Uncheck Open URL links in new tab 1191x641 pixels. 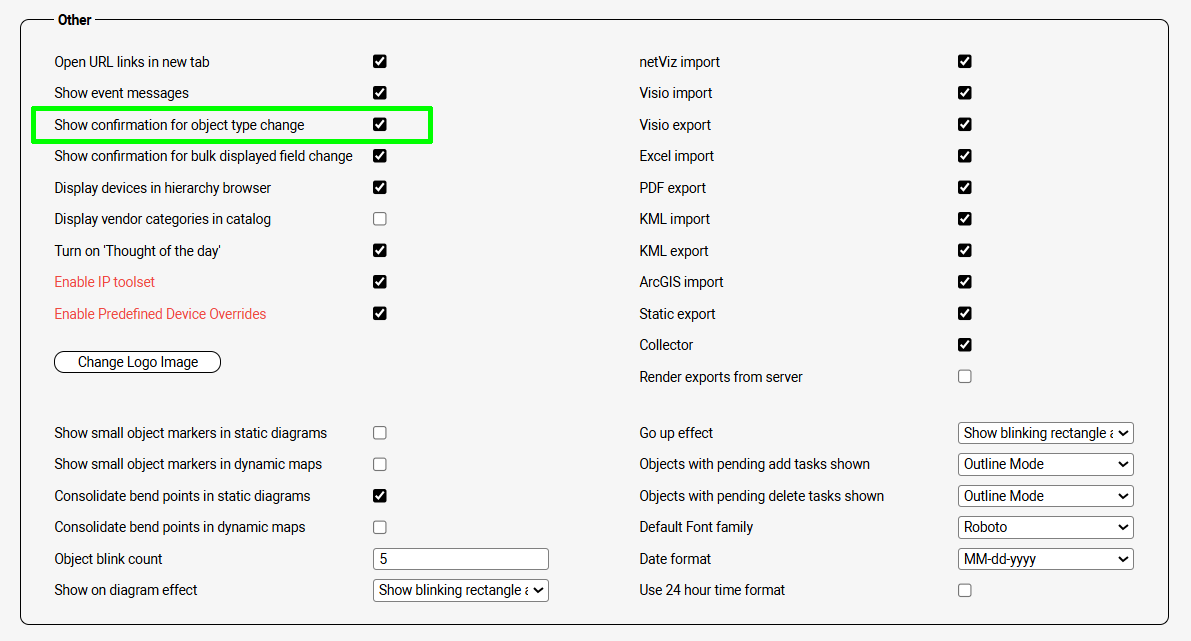tap(380, 61)
